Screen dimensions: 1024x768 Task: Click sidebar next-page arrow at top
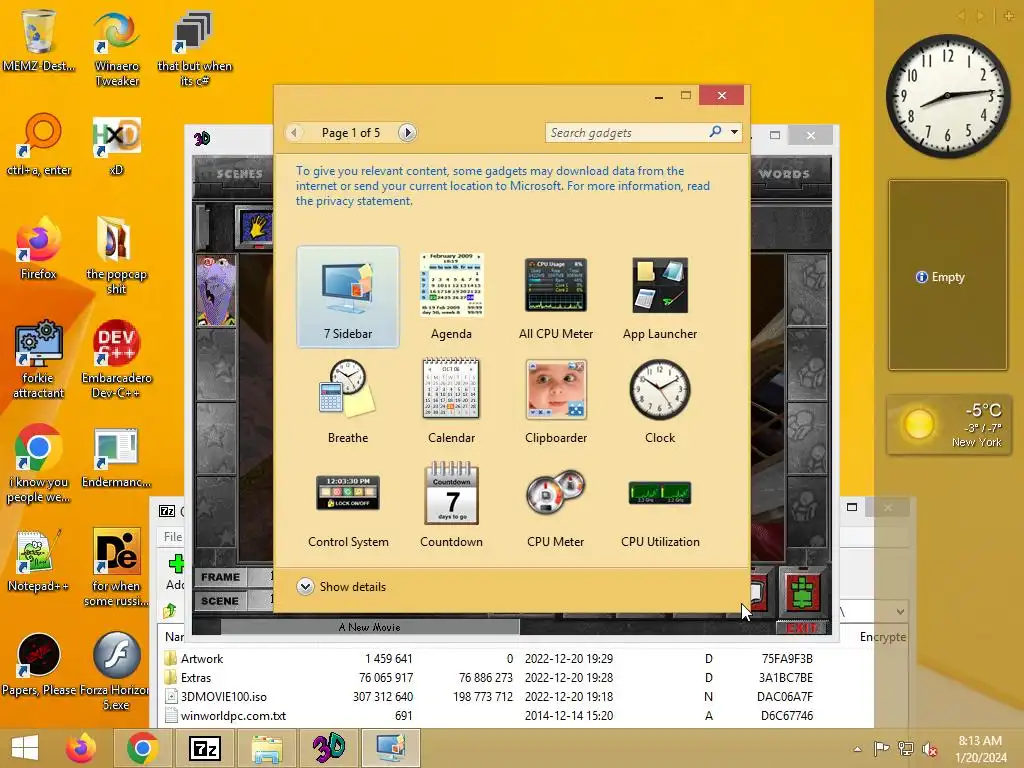(980, 16)
